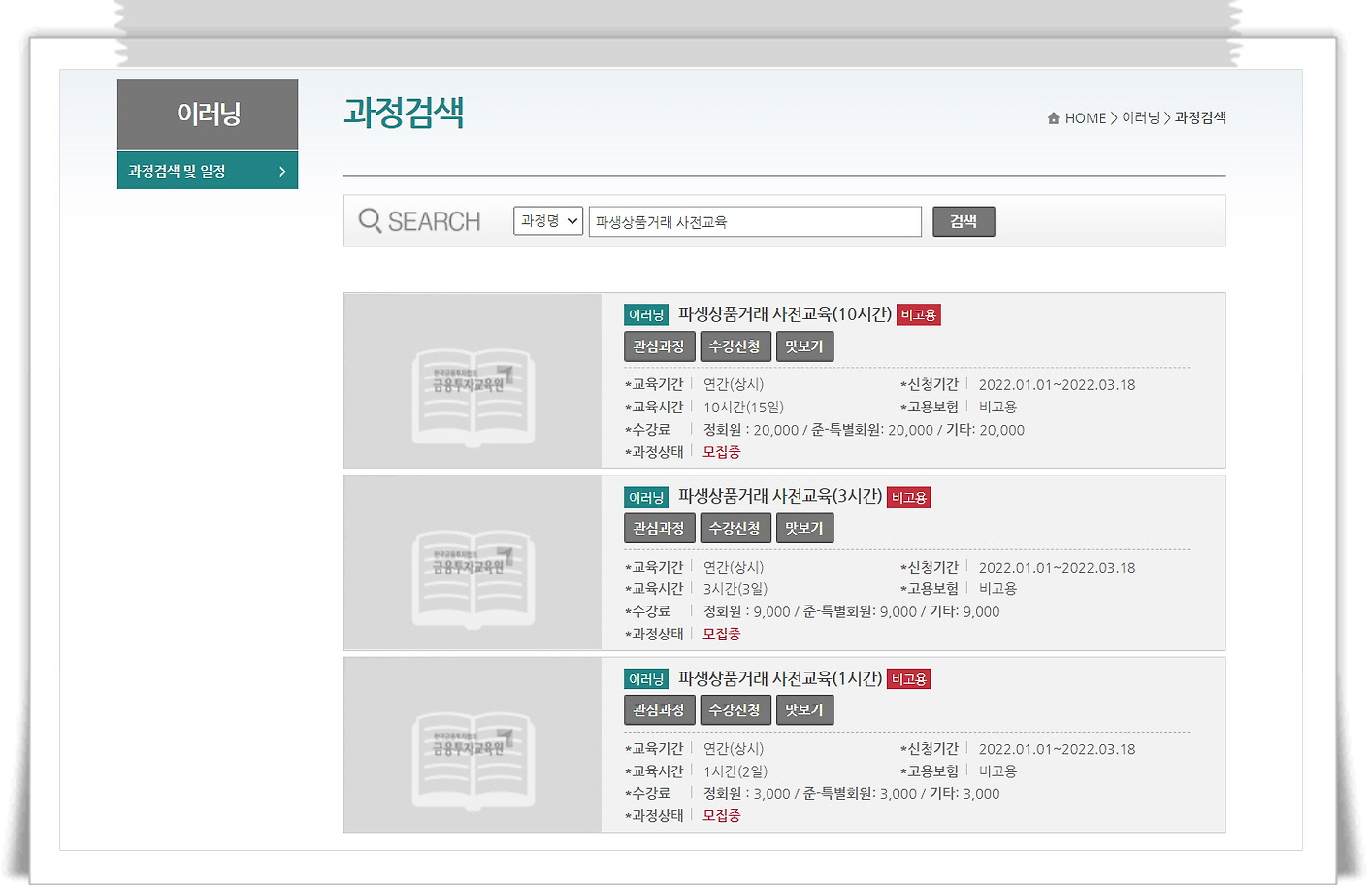Click the search text input field
This screenshot has height=885, width=1372.
coord(755,221)
